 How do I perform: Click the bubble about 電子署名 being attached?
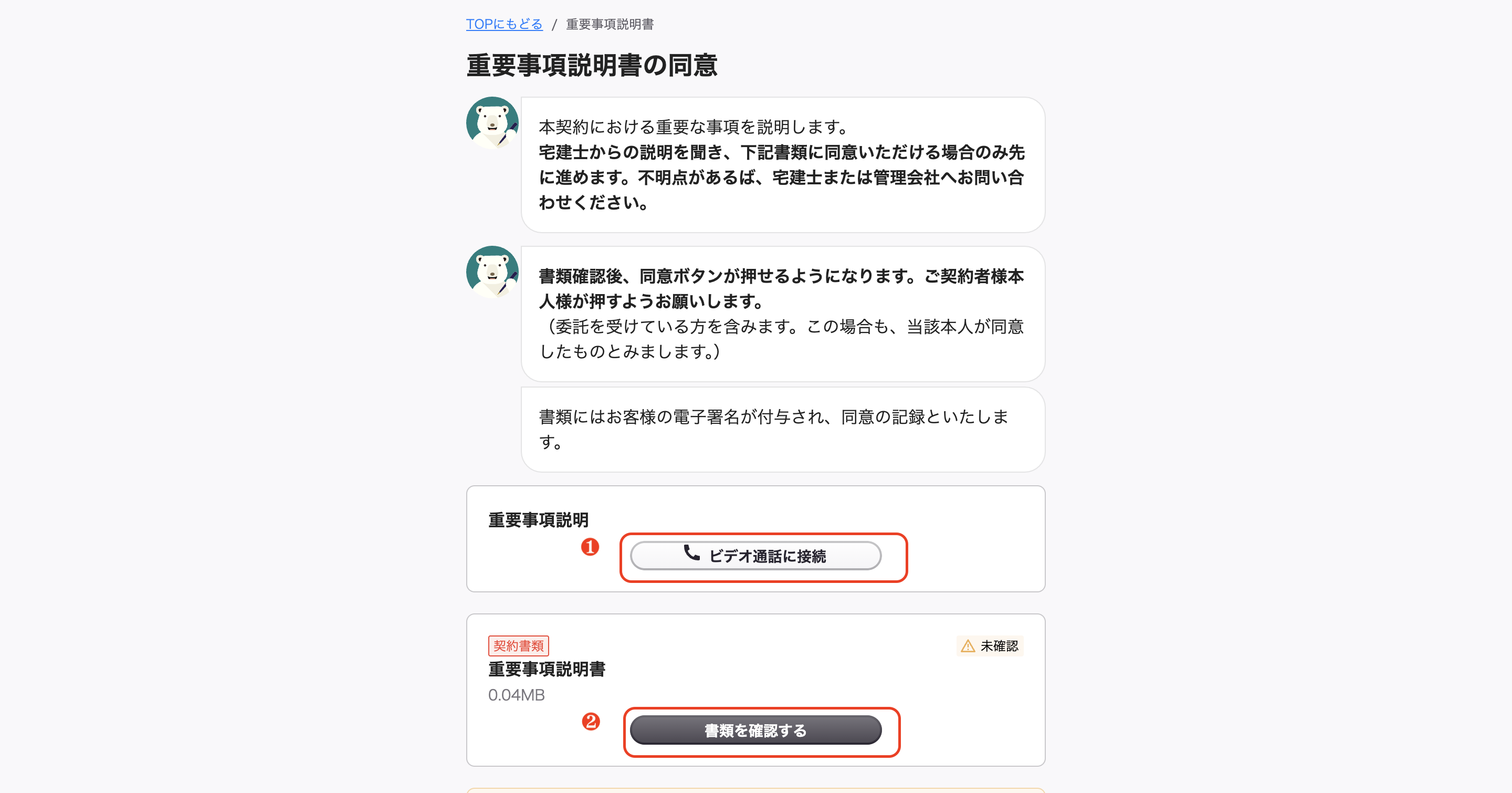click(783, 430)
